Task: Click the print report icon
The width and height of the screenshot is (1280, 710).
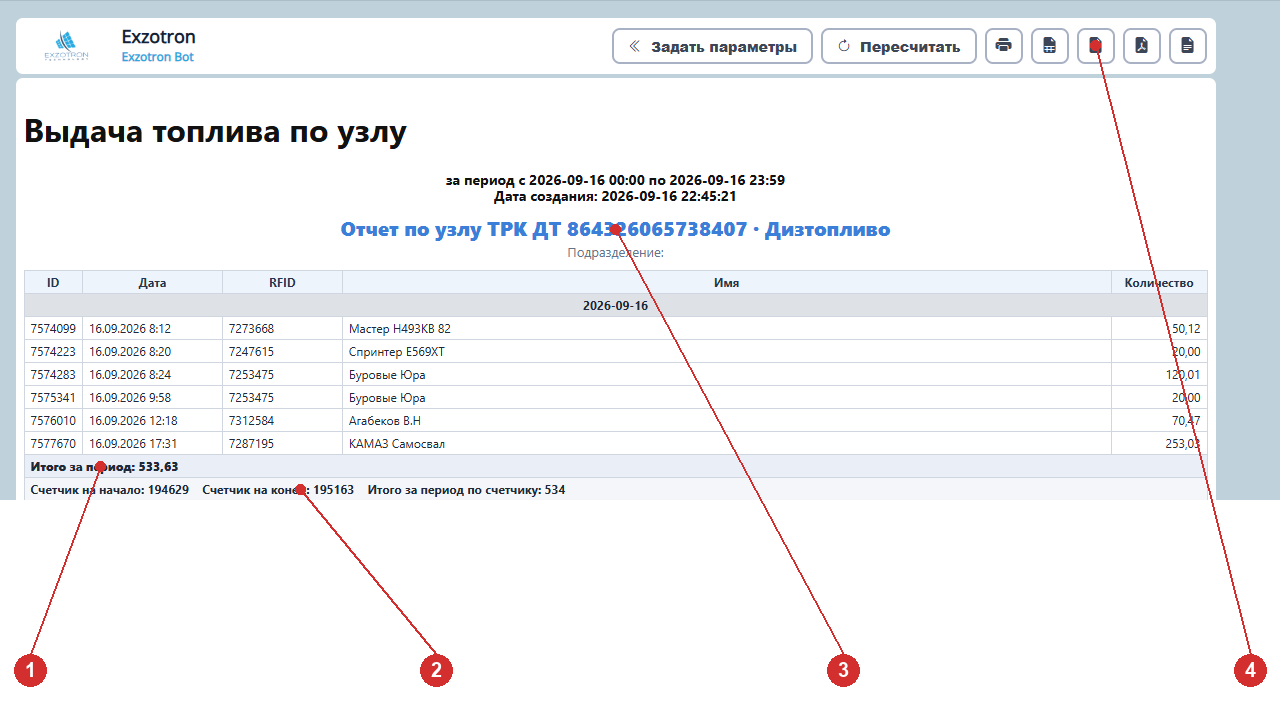Action: [x=1004, y=46]
